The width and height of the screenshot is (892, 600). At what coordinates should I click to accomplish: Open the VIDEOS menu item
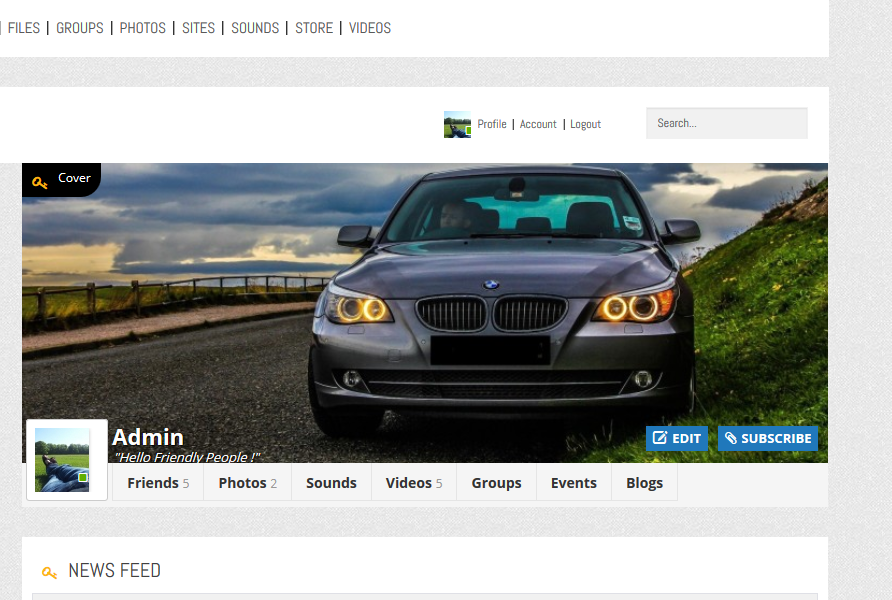coord(370,28)
